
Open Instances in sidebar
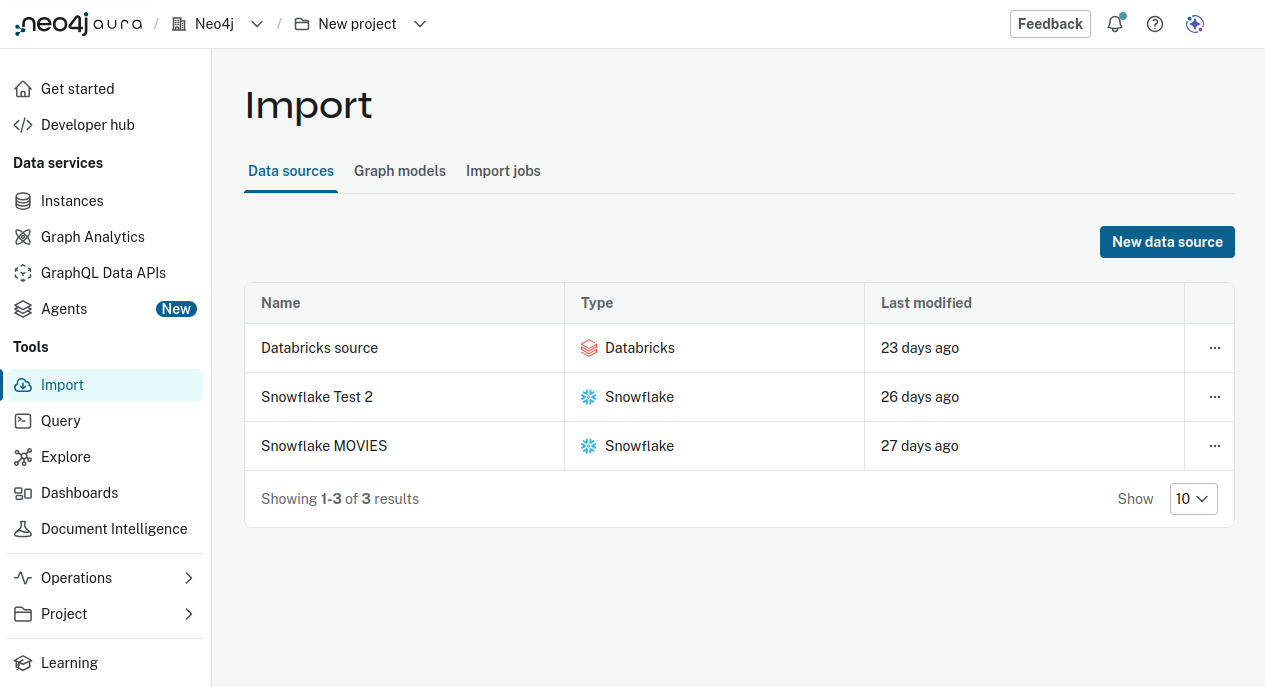(x=105, y=201)
